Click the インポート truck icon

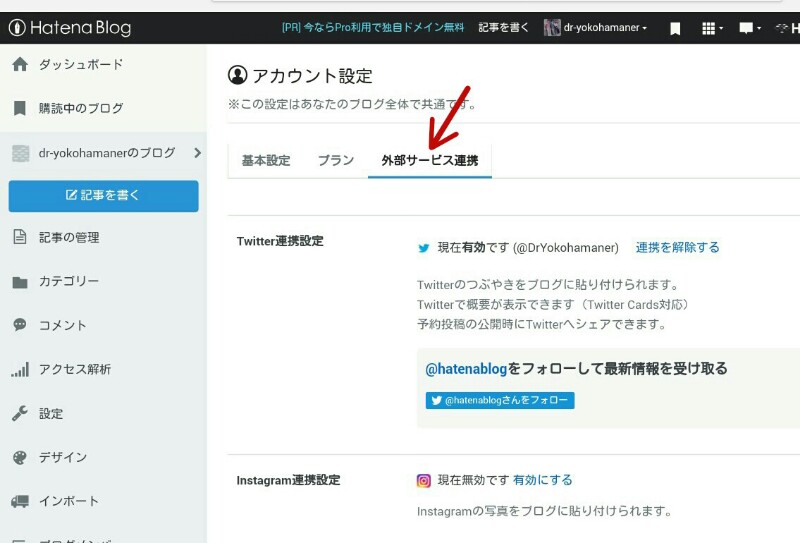(20, 501)
